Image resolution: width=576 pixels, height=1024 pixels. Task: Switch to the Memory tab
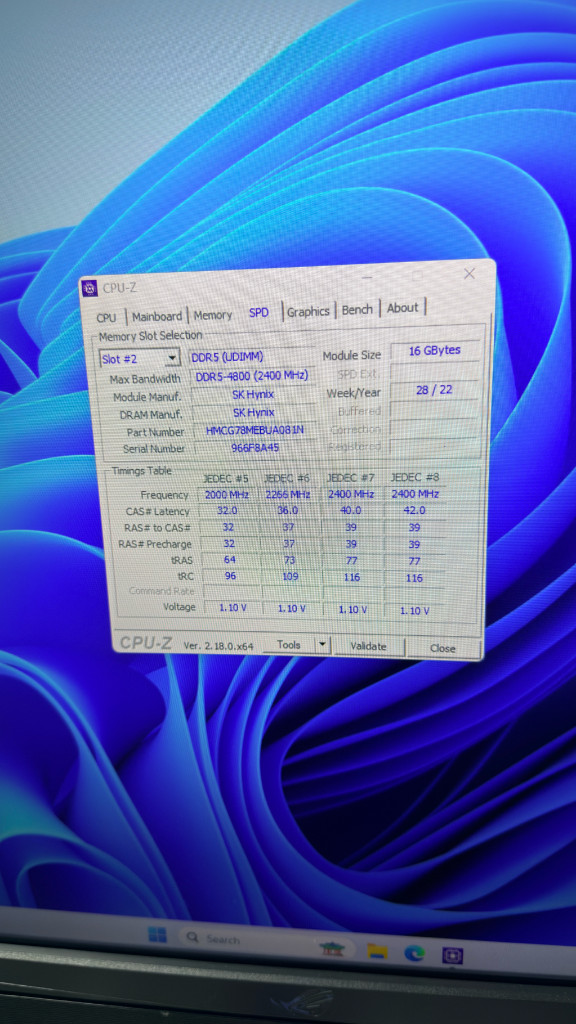click(213, 315)
